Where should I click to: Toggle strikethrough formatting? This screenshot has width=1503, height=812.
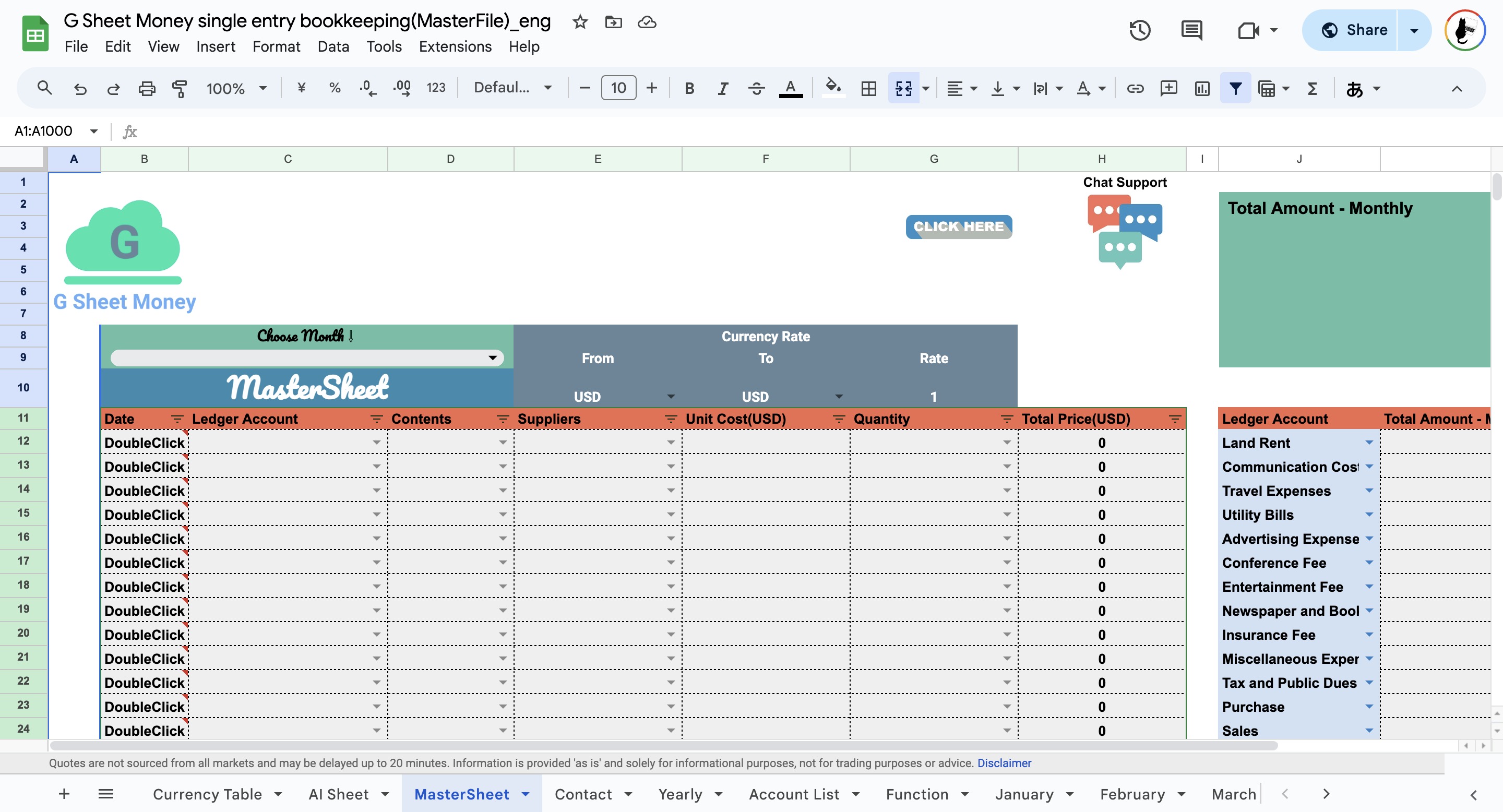(x=756, y=88)
